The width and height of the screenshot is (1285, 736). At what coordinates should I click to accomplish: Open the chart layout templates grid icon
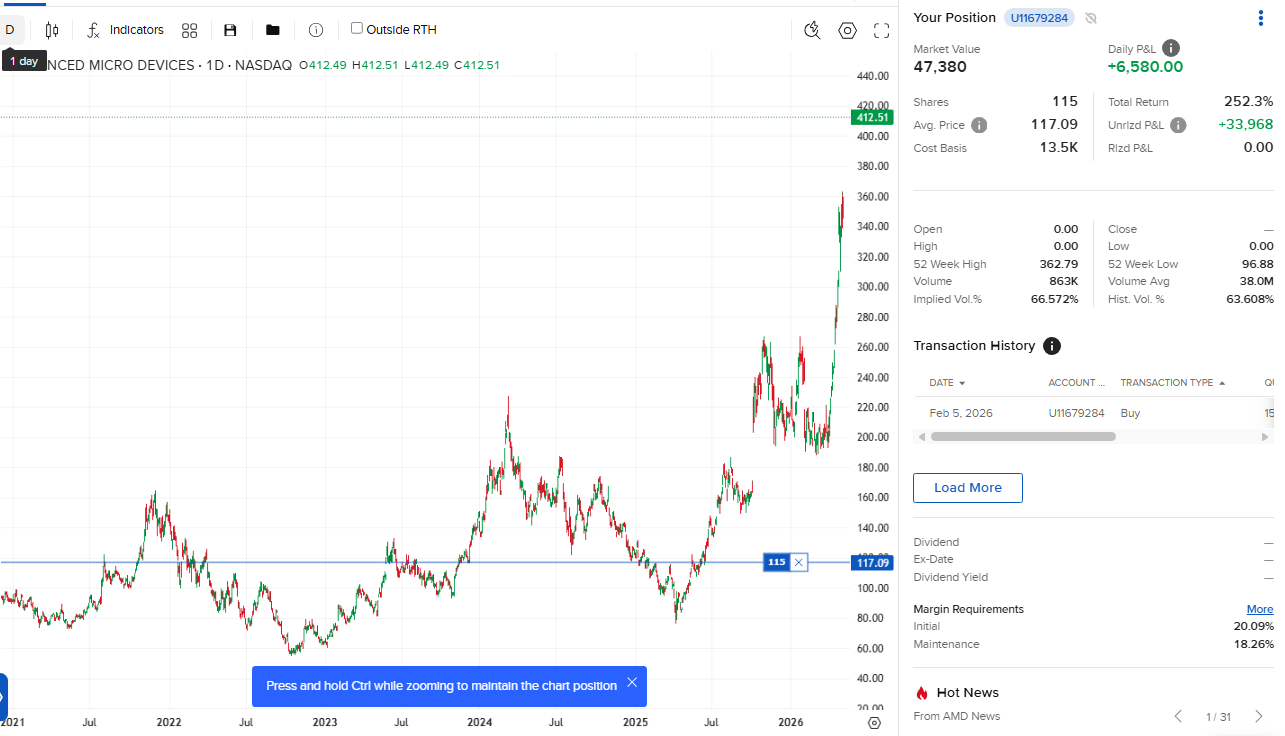tap(190, 30)
